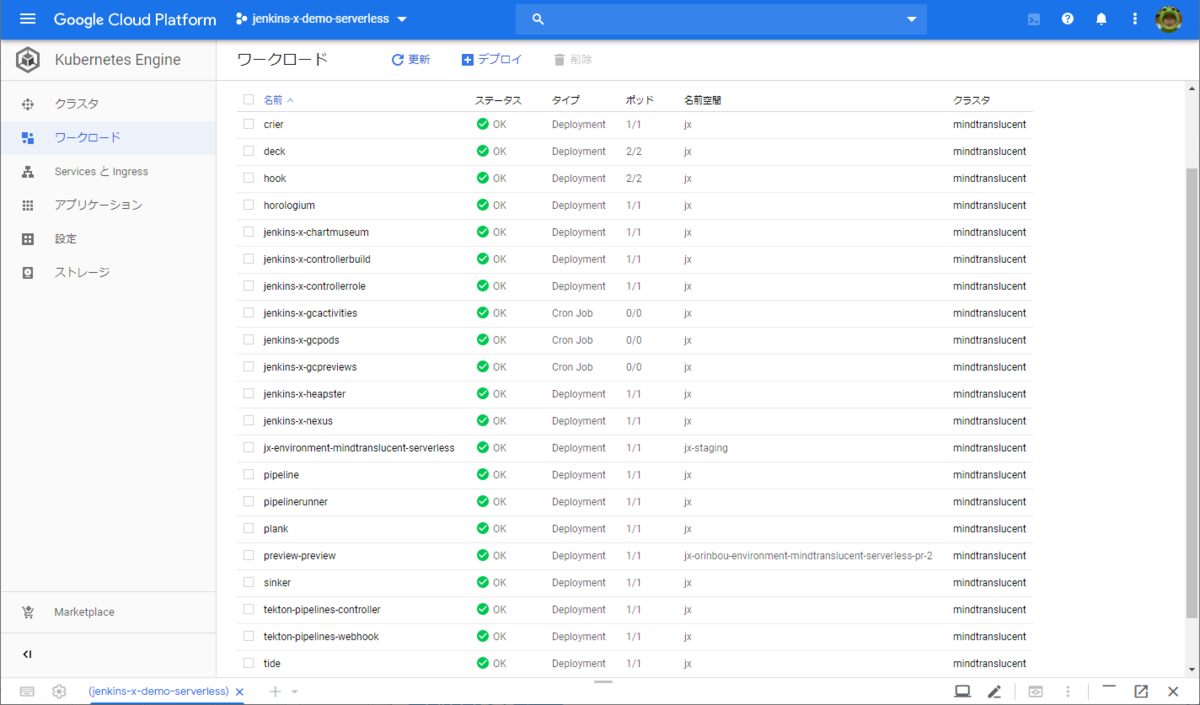The height and width of the screenshot is (705, 1200).
Task: Open the three-dot settings menu in header
Action: coord(1134,19)
